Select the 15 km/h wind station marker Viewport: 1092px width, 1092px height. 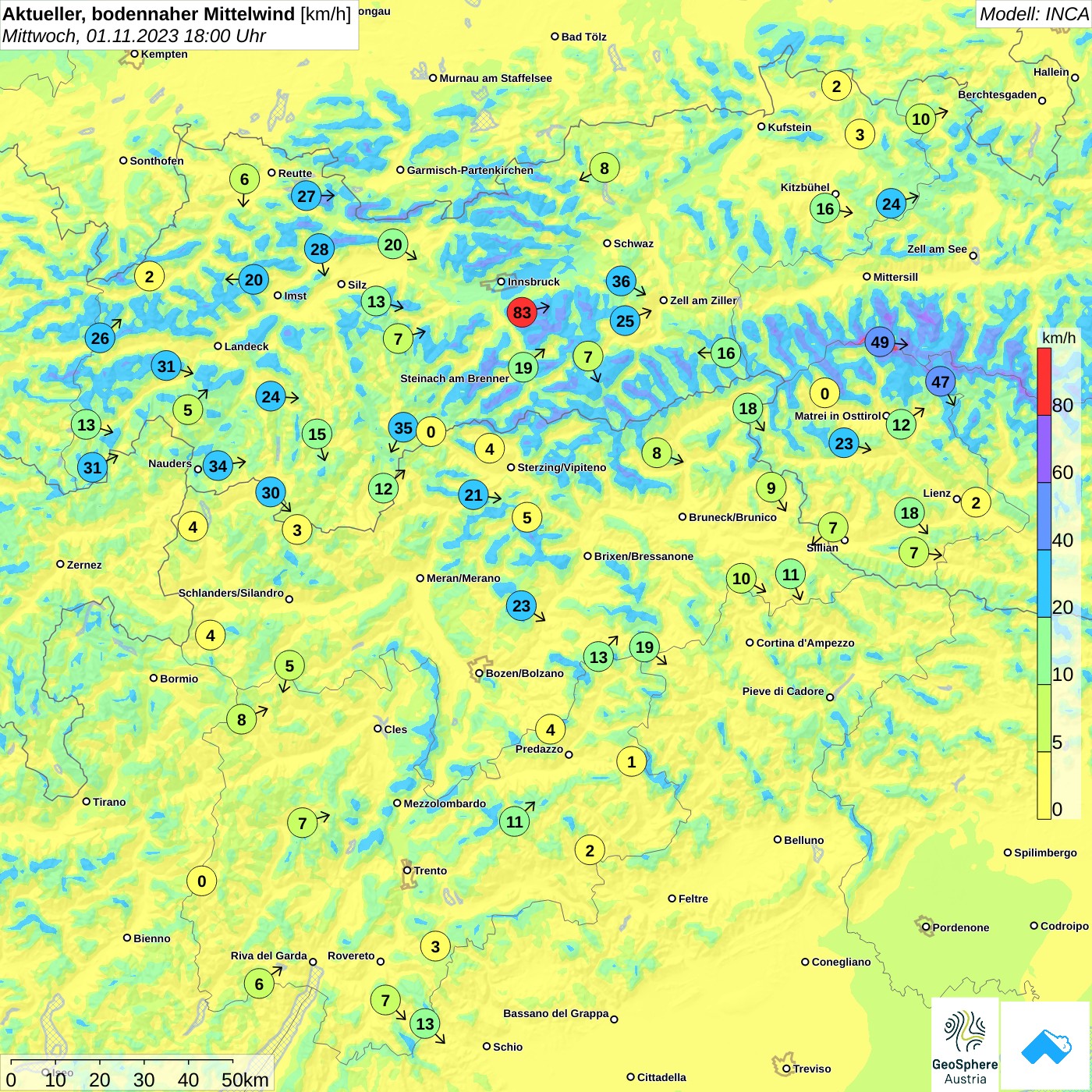pos(317,434)
